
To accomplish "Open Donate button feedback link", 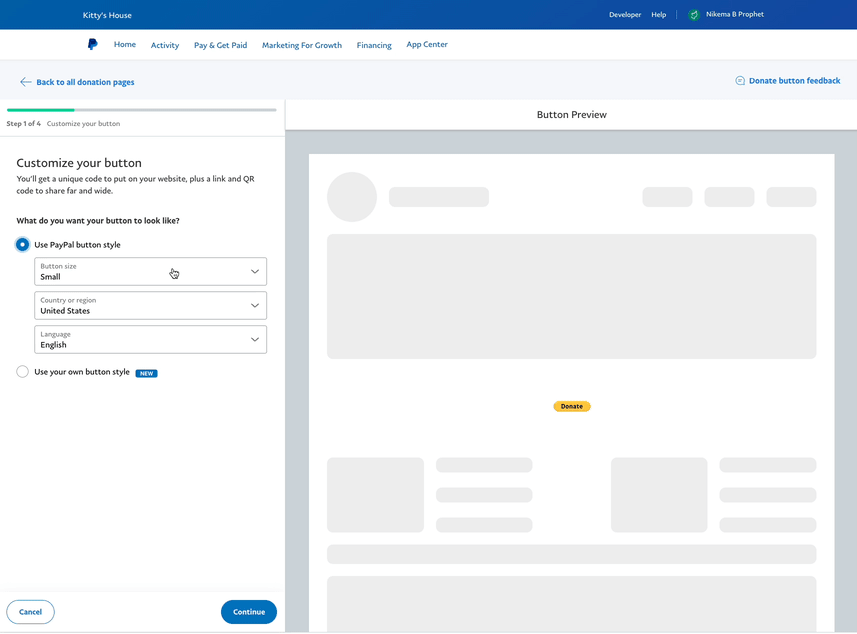I will click(794, 81).
